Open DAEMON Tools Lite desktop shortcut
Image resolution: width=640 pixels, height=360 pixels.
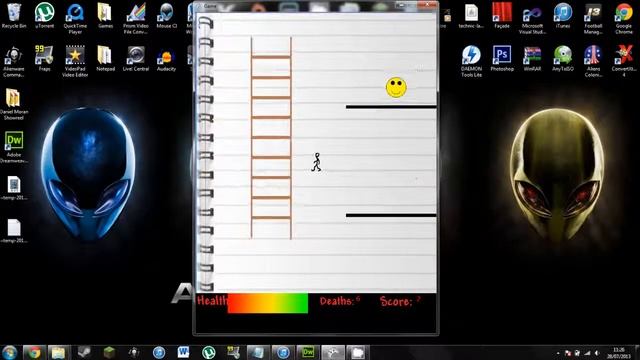(471, 61)
